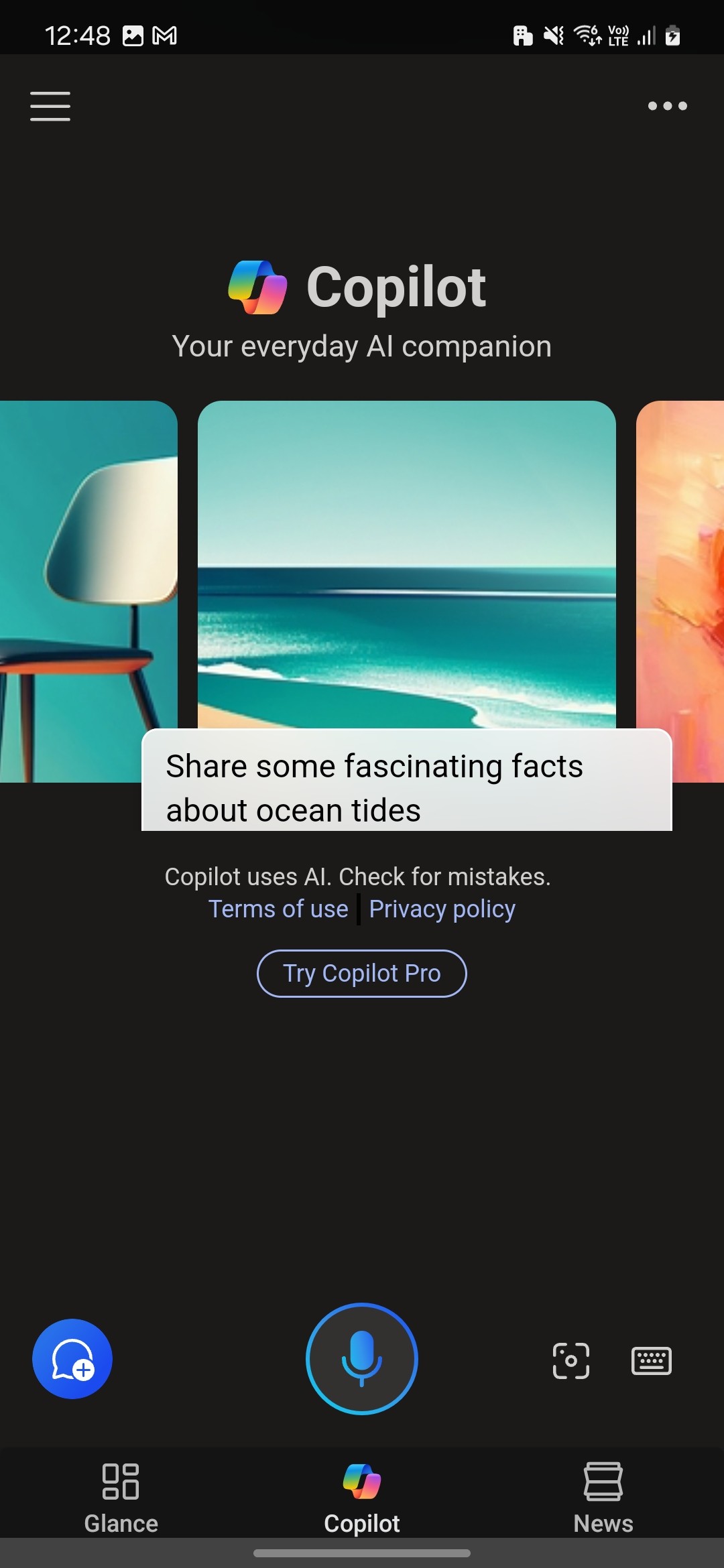Viewport: 724px width, 1568px height.
Task: Open the Terms of use link
Action: pos(278,909)
